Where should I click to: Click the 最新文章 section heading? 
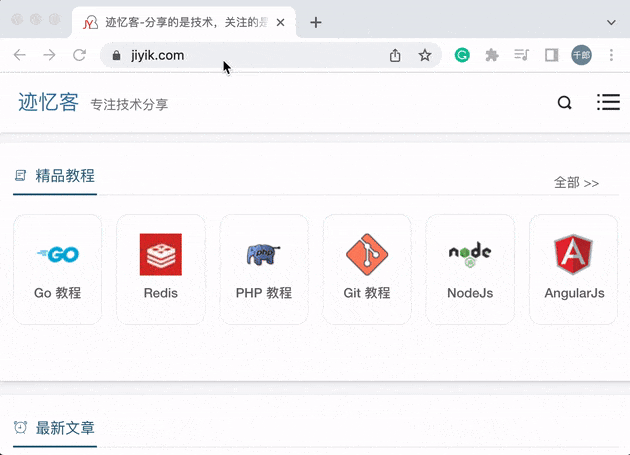click(x=65, y=428)
